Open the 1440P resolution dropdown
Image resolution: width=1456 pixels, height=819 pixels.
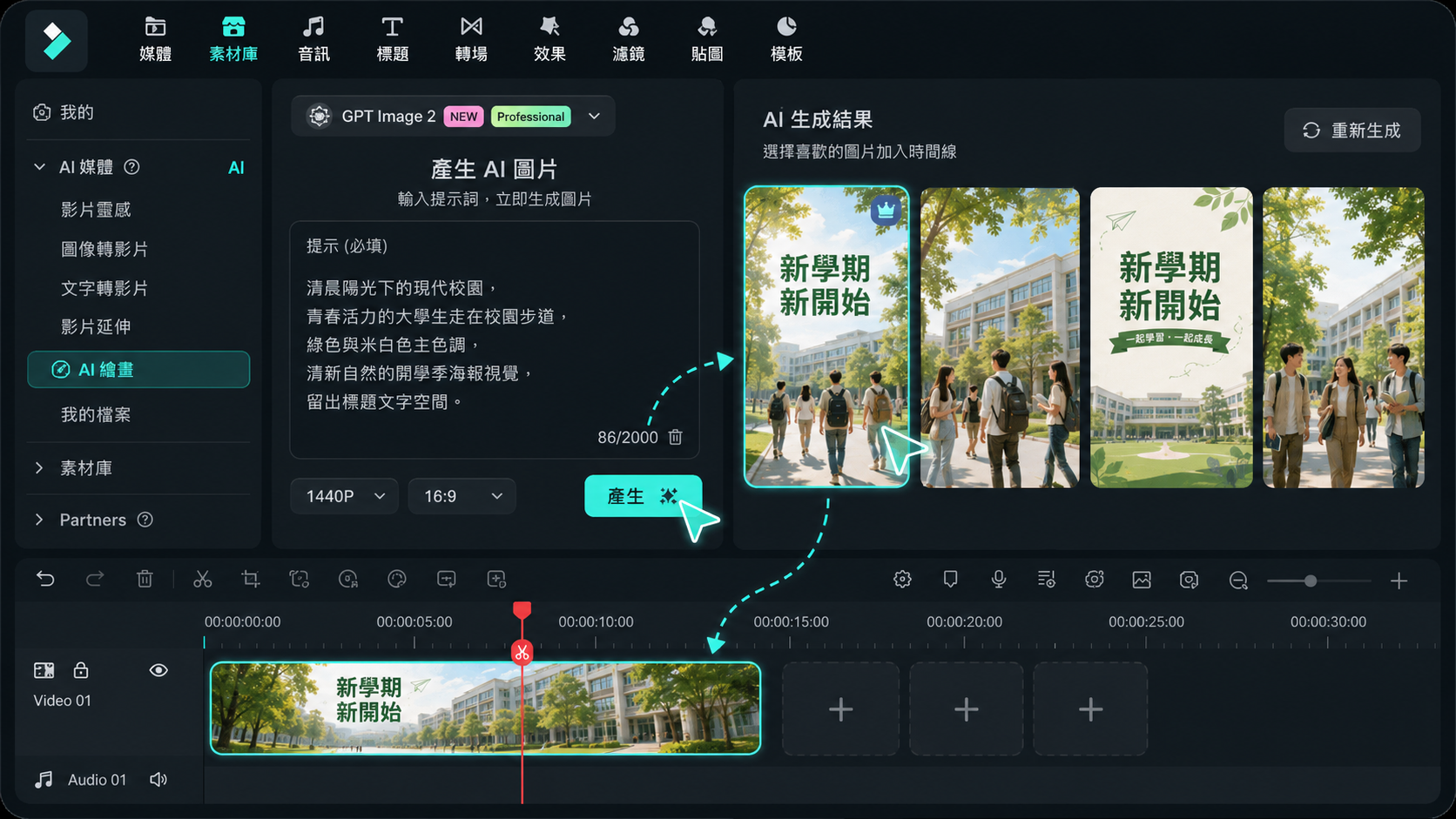[344, 496]
